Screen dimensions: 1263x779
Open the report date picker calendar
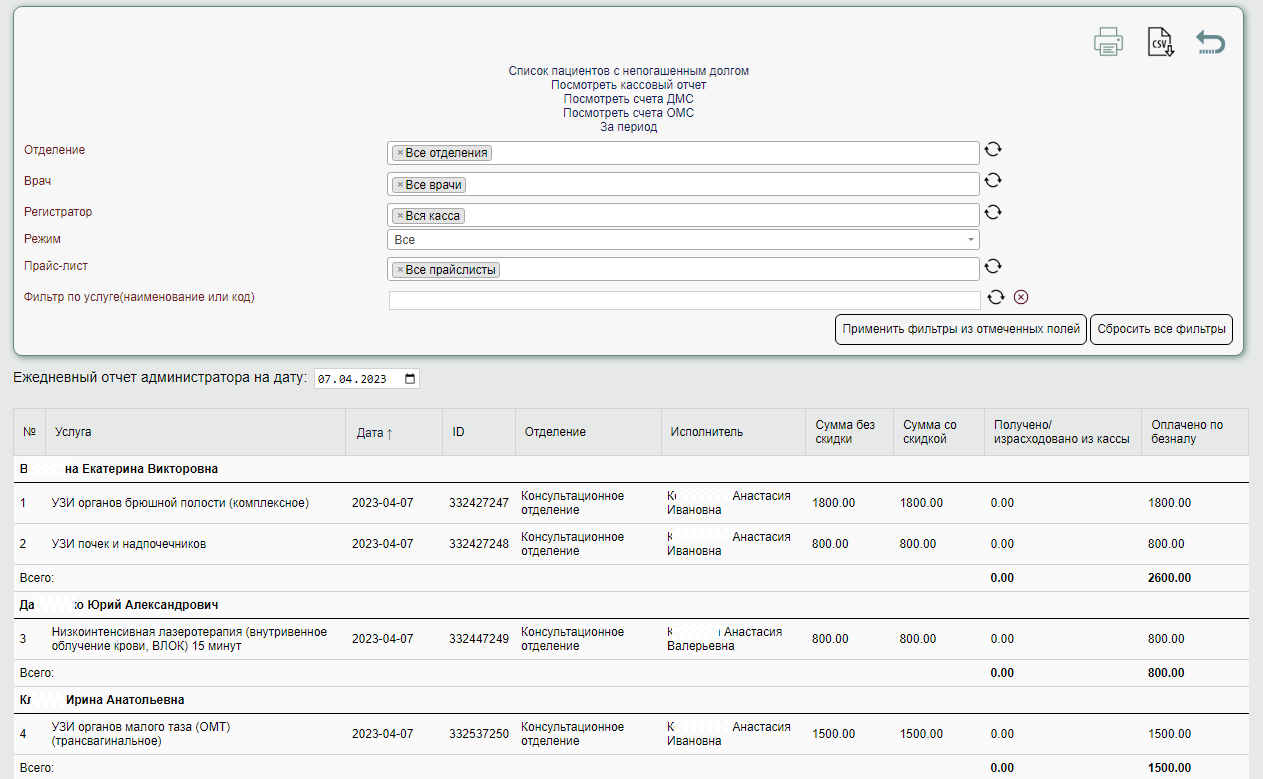tap(410, 379)
